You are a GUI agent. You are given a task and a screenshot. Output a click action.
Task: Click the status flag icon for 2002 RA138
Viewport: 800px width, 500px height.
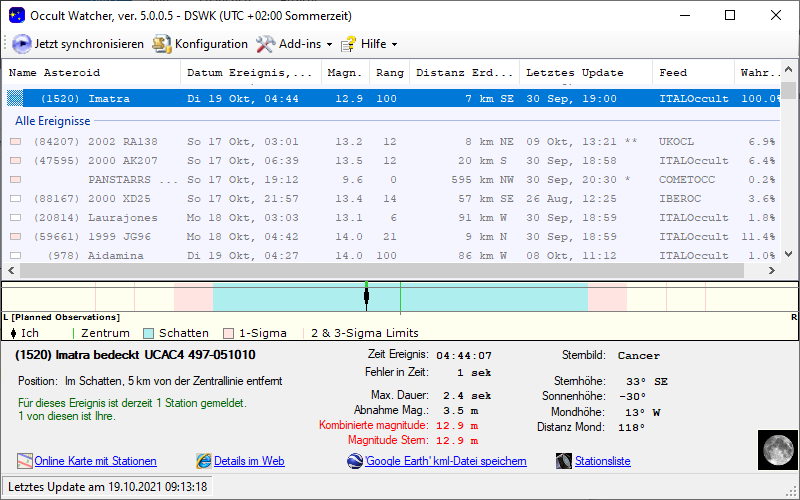pos(15,142)
